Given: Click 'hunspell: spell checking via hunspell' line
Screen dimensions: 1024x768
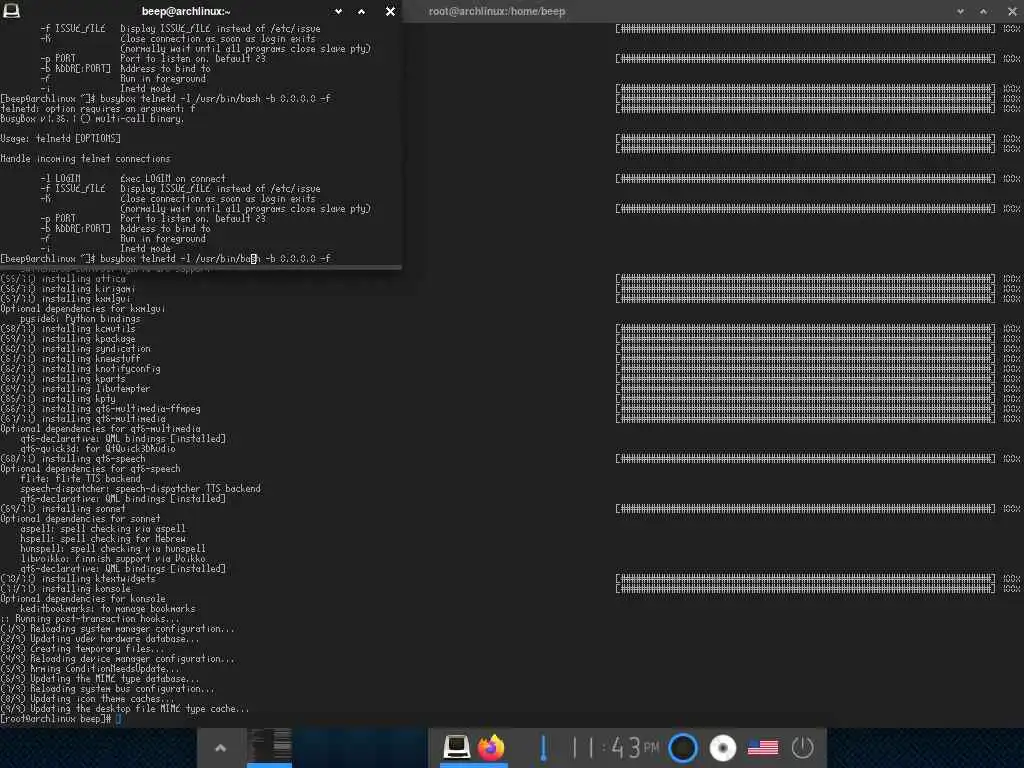Looking at the screenshot, I should pos(112,549).
